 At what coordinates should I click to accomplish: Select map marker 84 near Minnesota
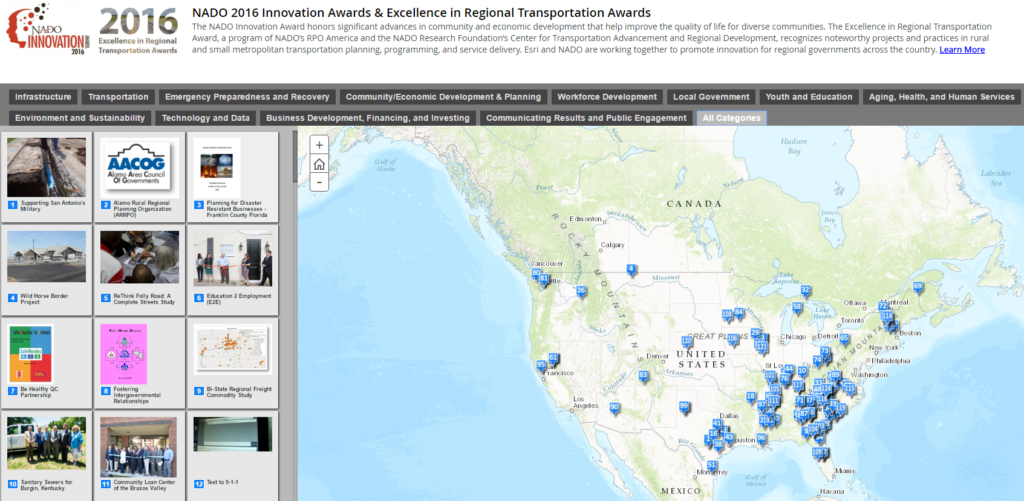(x=739, y=313)
